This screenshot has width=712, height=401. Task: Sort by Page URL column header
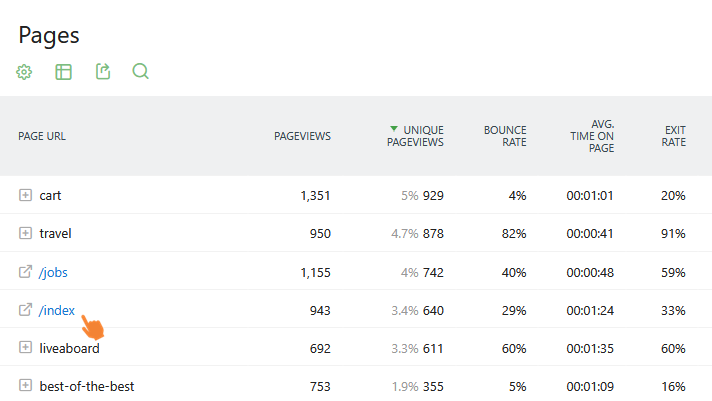42,136
